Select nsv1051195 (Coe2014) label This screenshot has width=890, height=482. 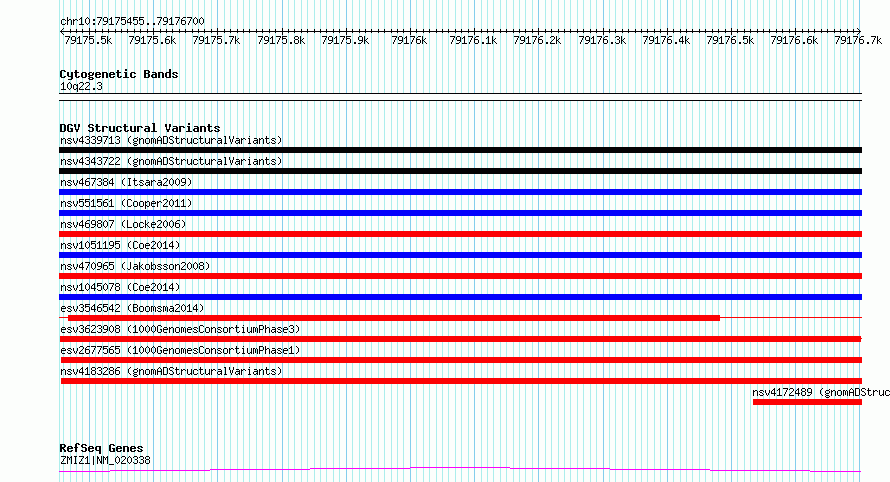tap(120, 245)
